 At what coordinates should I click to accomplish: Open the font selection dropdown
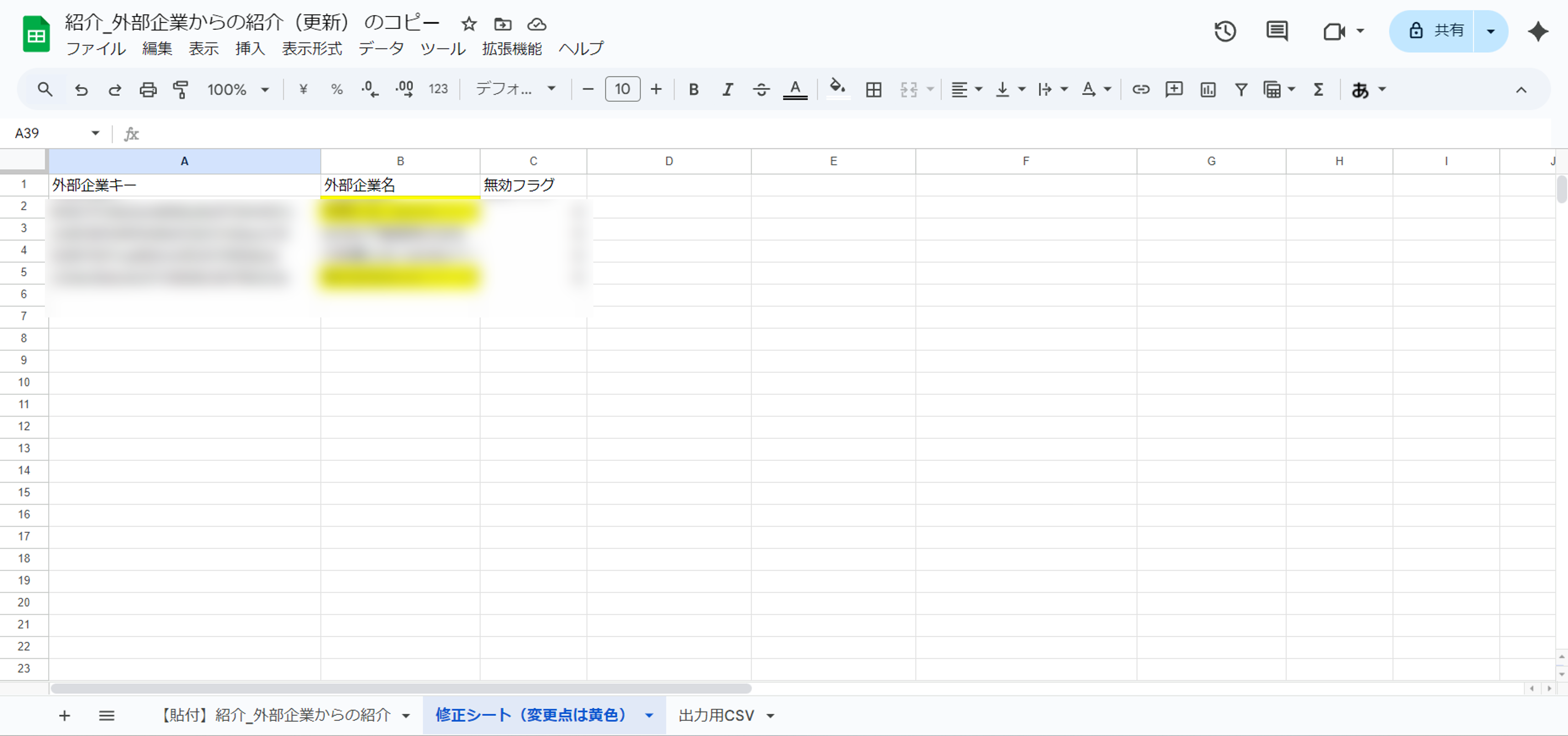point(514,89)
